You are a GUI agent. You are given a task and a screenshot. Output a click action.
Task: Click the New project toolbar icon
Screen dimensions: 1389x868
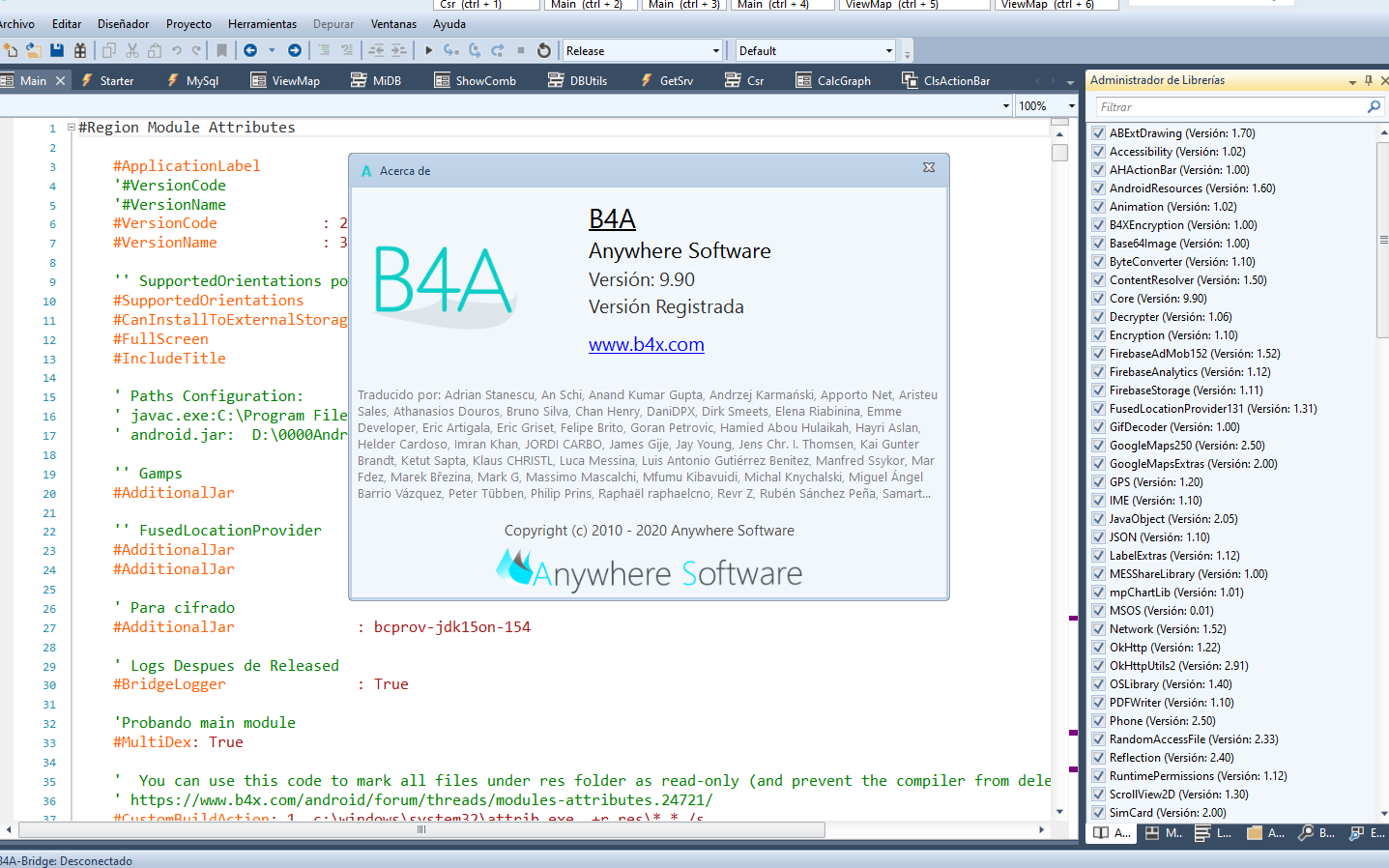[10, 50]
